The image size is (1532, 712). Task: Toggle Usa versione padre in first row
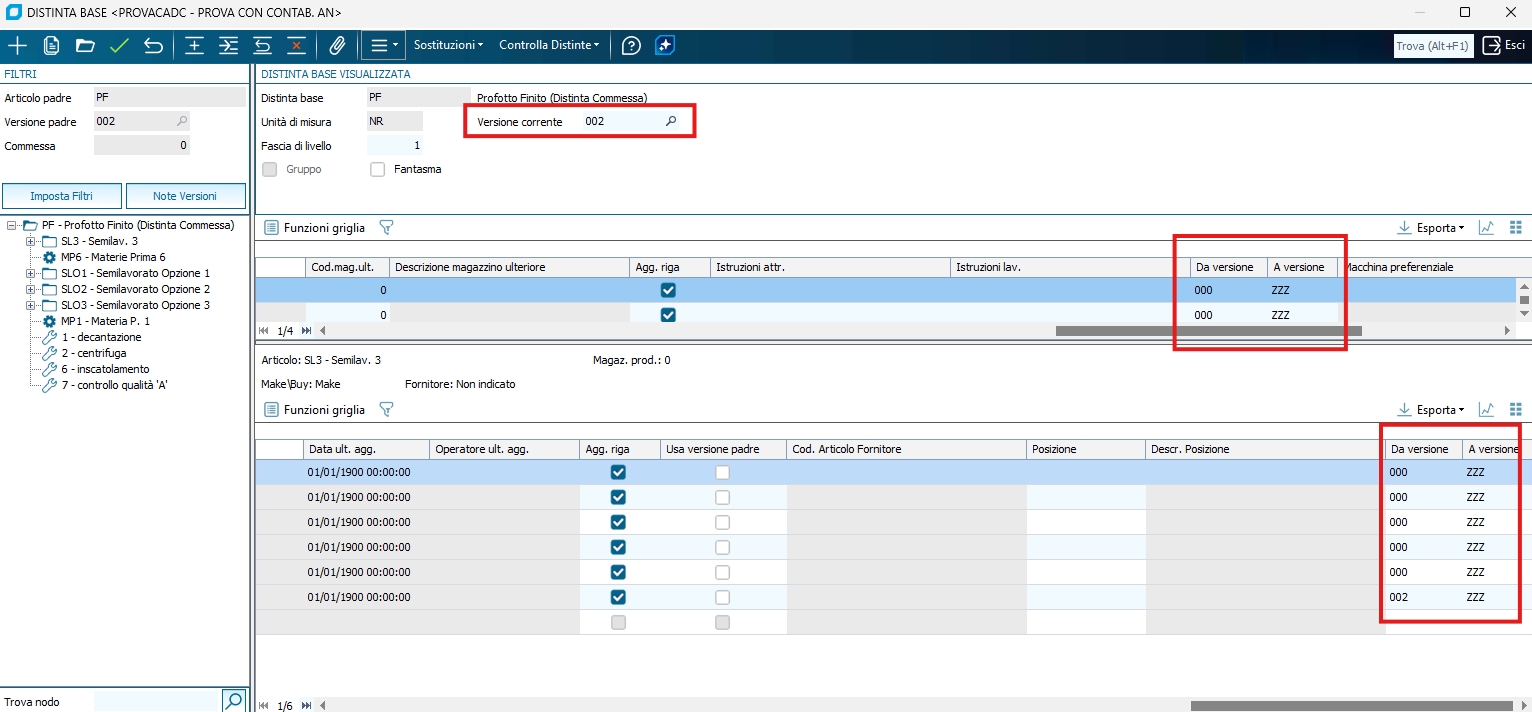click(x=722, y=473)
